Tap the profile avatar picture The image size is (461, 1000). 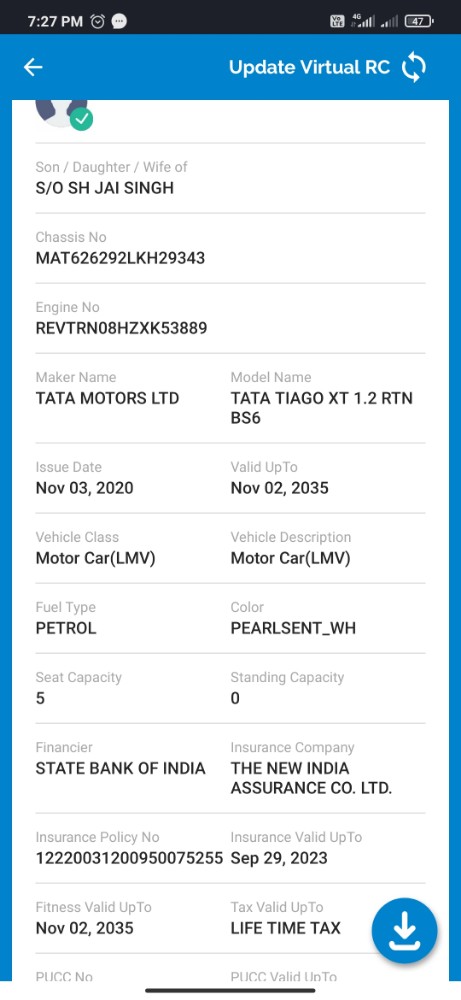coord(61,113)
